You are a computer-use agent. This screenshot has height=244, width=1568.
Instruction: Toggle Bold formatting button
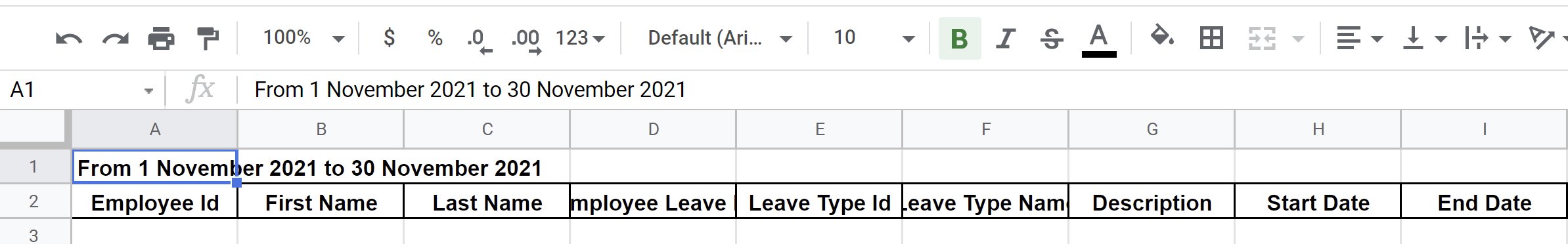pos(960,39)
